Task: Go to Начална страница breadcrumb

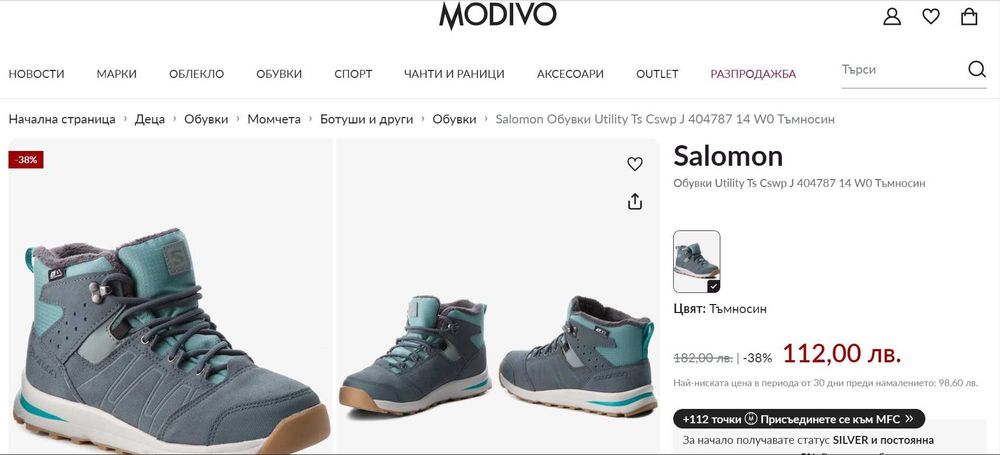Action: pyautogui.click(x=62, y=119)
